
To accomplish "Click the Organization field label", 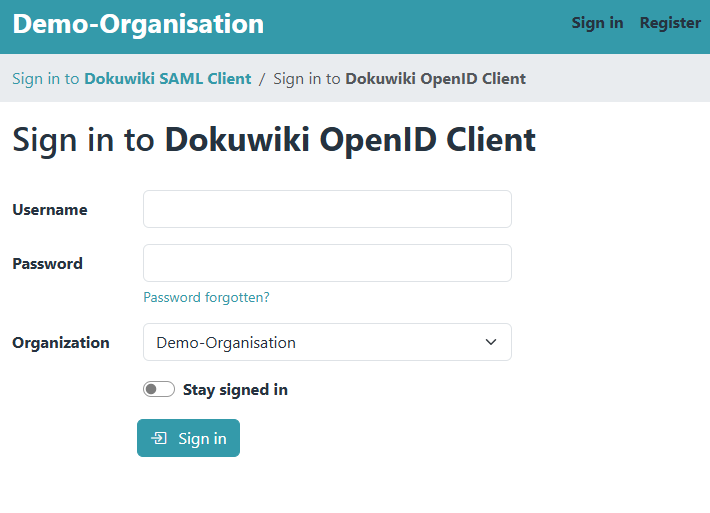I will pyautogui.click(x=61, y=343).
